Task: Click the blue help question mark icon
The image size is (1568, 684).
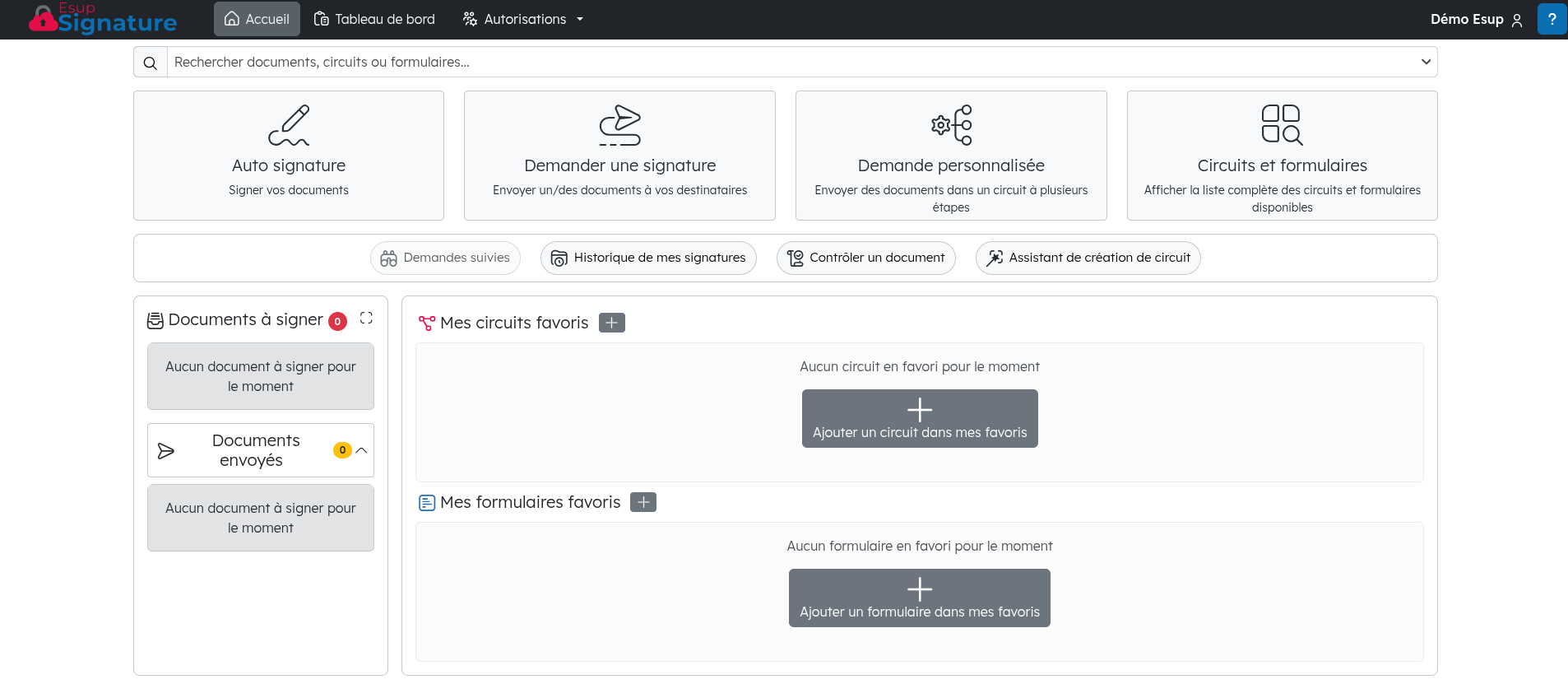Action: tap(1552, 19)
